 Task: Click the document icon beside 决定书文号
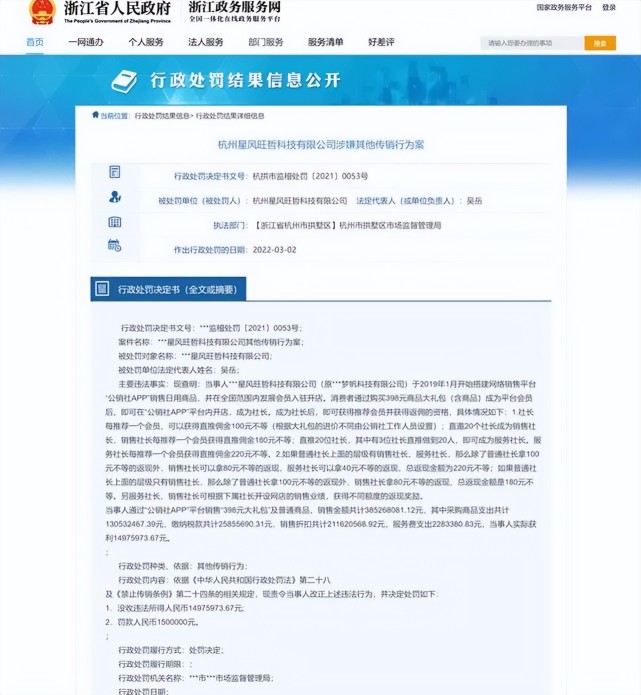click(x=115, y=172)
